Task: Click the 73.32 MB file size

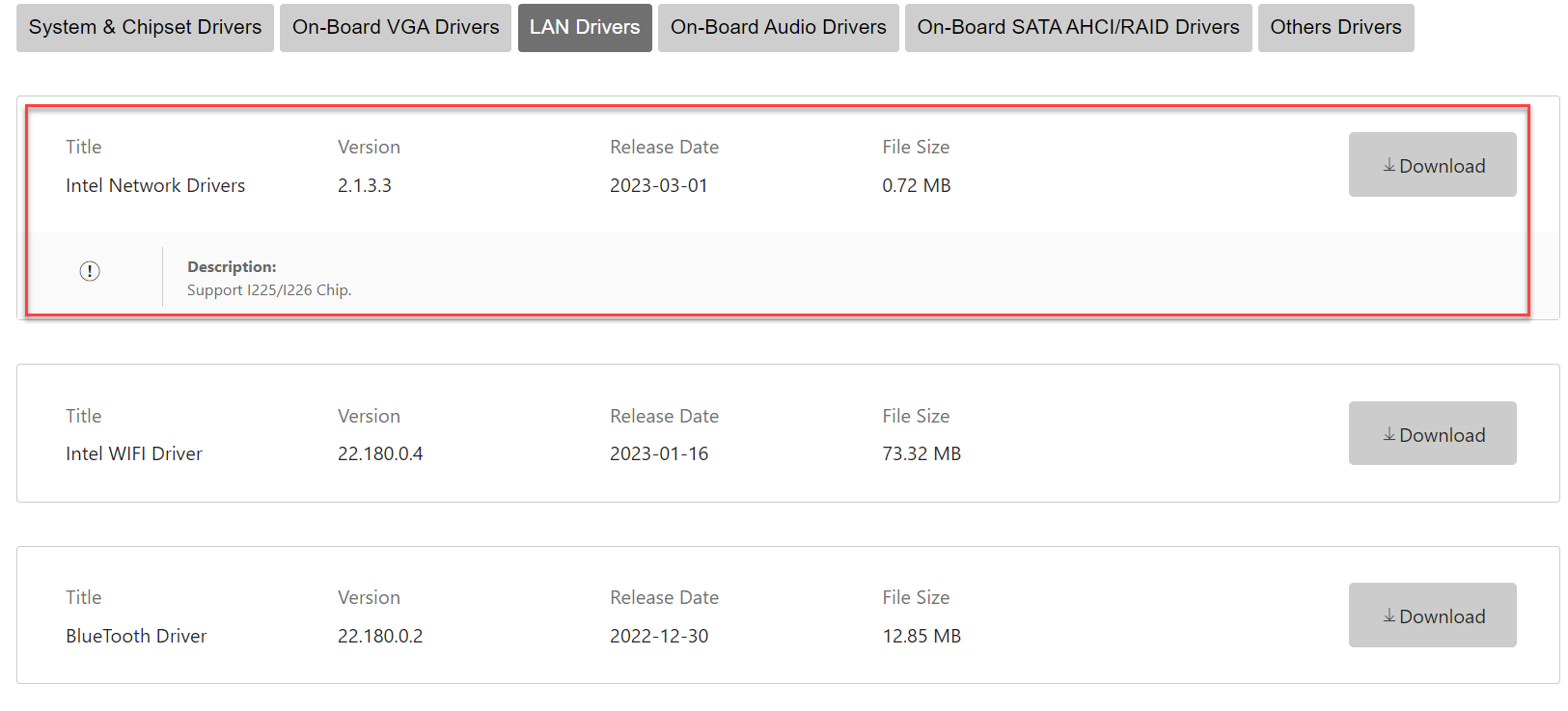Action: 922,453
